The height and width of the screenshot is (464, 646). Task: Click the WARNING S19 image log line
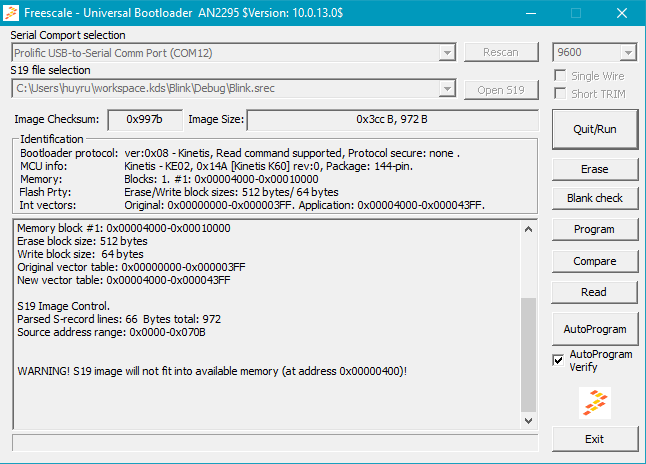[x=212, y=371]
